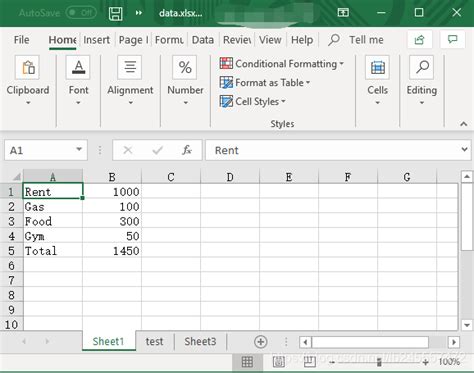Switch to the Insert tab
Image resolution: width=474 pixels, height=373 pixels.
point(96,40)
